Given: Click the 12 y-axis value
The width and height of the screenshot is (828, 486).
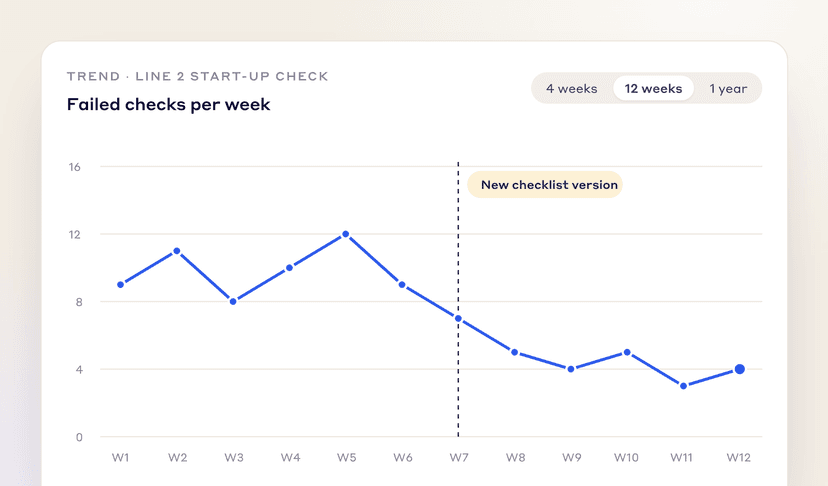Looking at the screenshot, I should point(74,235).
